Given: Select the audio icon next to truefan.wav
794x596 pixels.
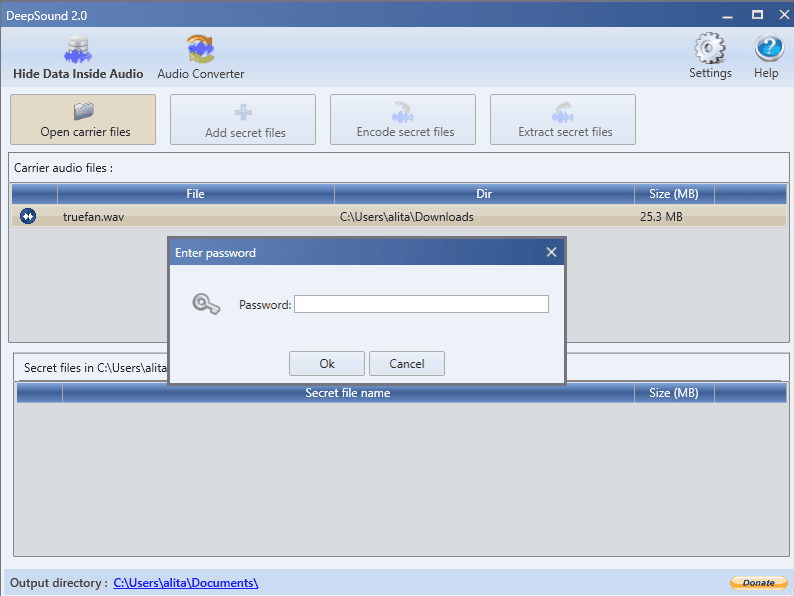Looking at the screenshot, I should (28, 216).
